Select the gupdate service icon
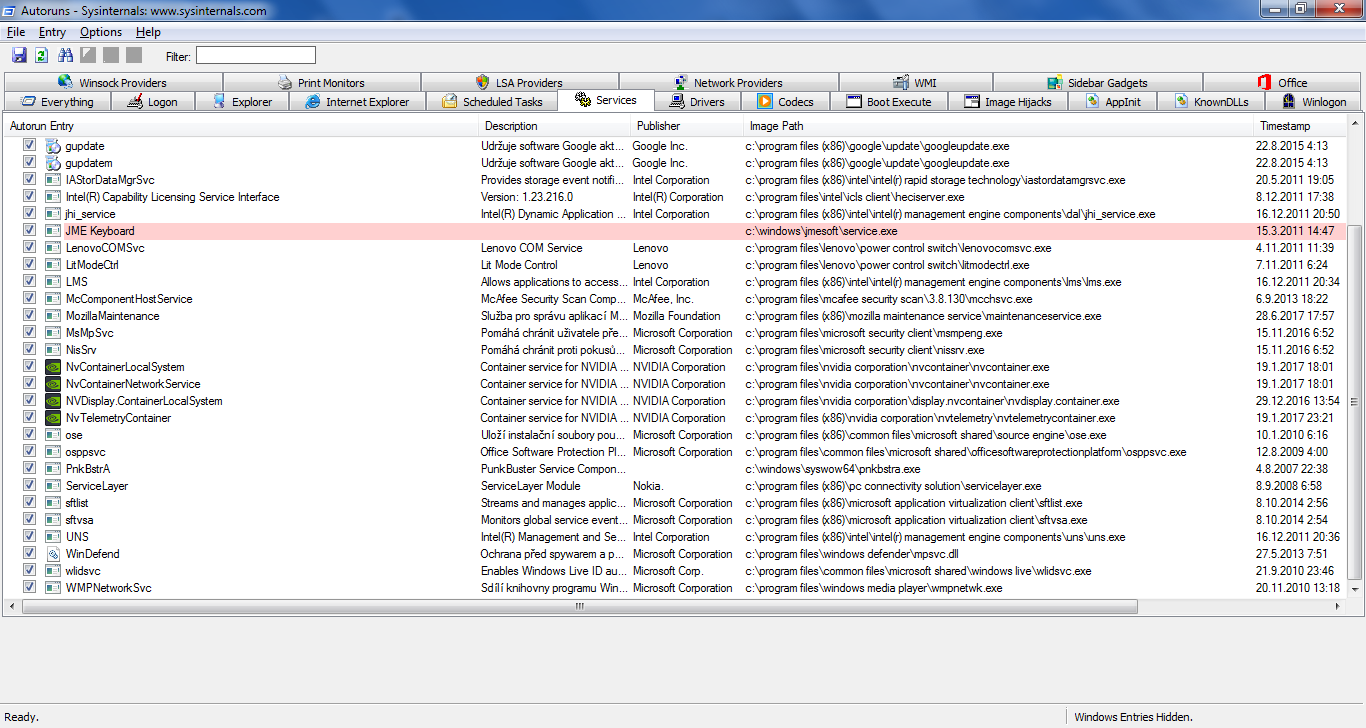The width and height of the screenshot is (1366, 728). 53,146
